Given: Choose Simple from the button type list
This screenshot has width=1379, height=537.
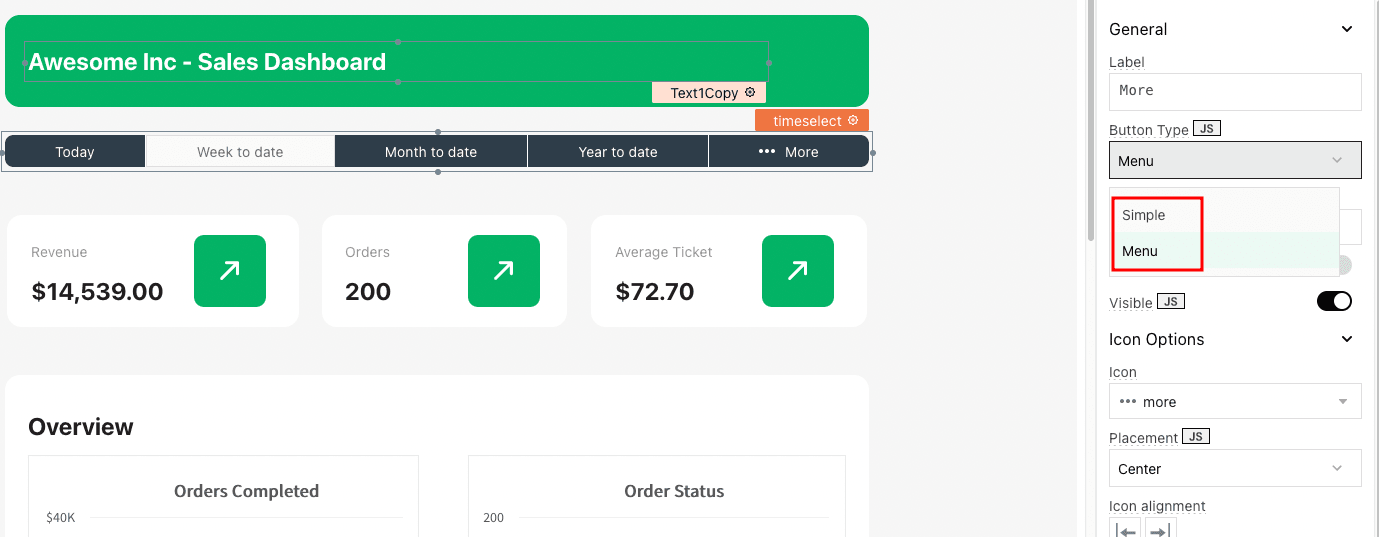Looking at the screenshot, I should click(x=1144, y=215).
